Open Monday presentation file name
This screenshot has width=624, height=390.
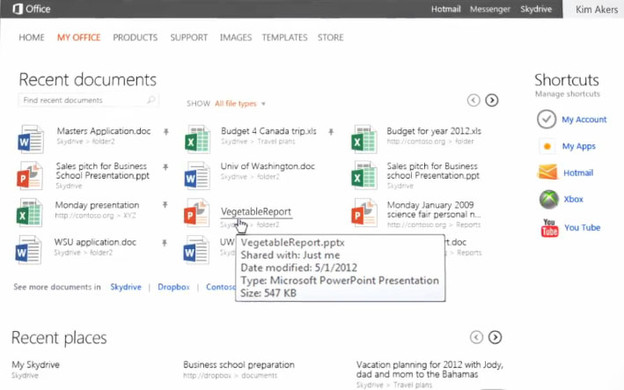[x=97, y=205]
